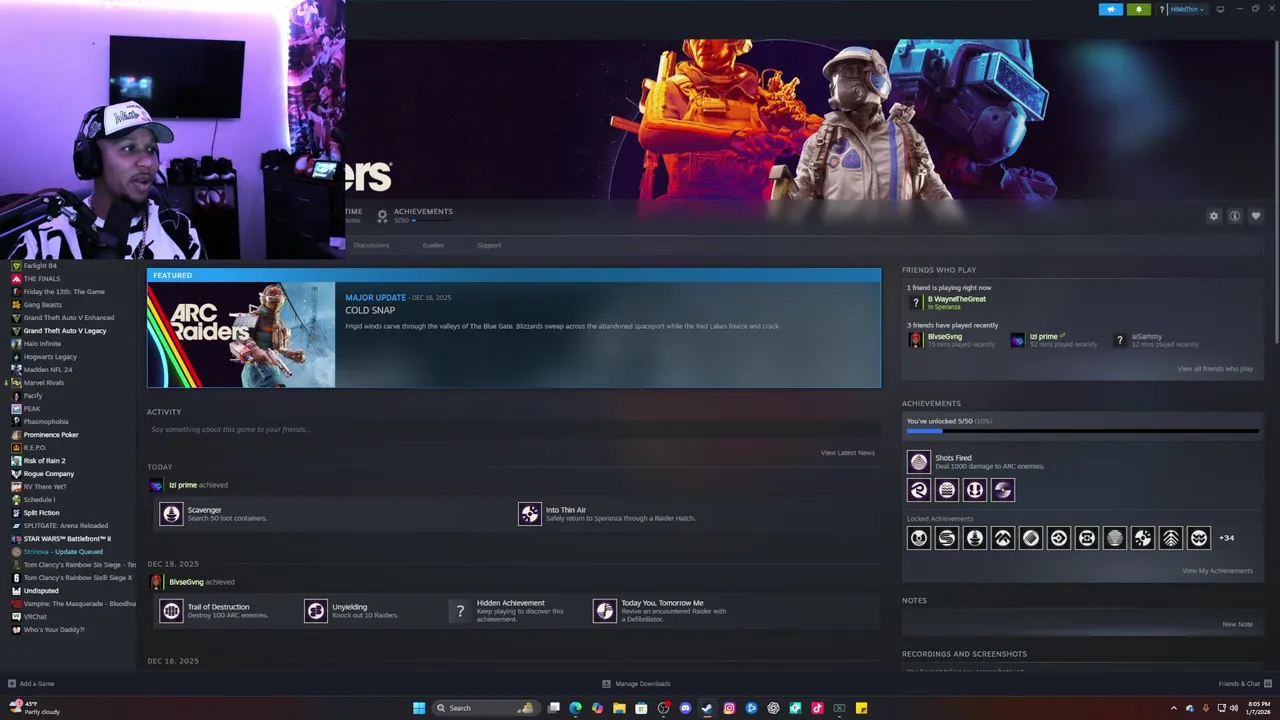Open the COLD SNAP major update title
1280x720 pixels.
370,310
